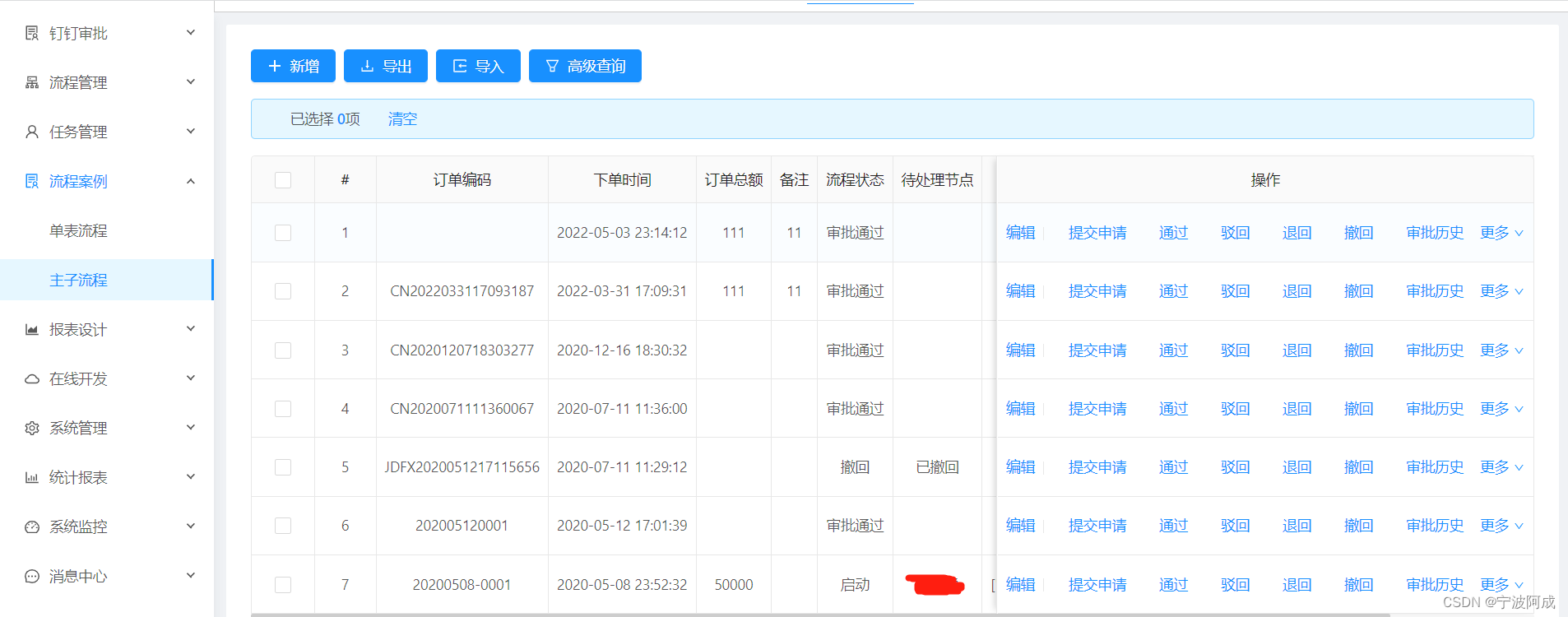The image size is (1568, 617).
Task: Click 通过 for order CN2020071111360067
Action: [1173, 409]
